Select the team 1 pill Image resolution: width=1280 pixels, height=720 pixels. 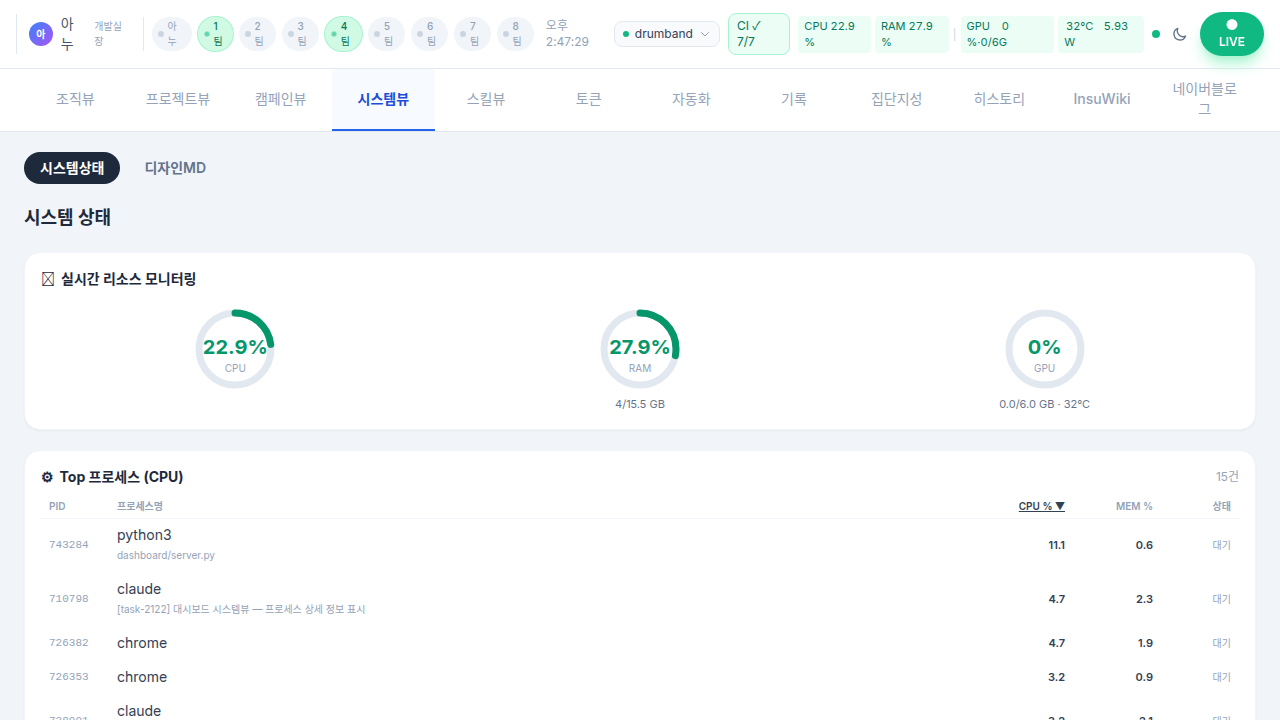(x=215, y=34)
